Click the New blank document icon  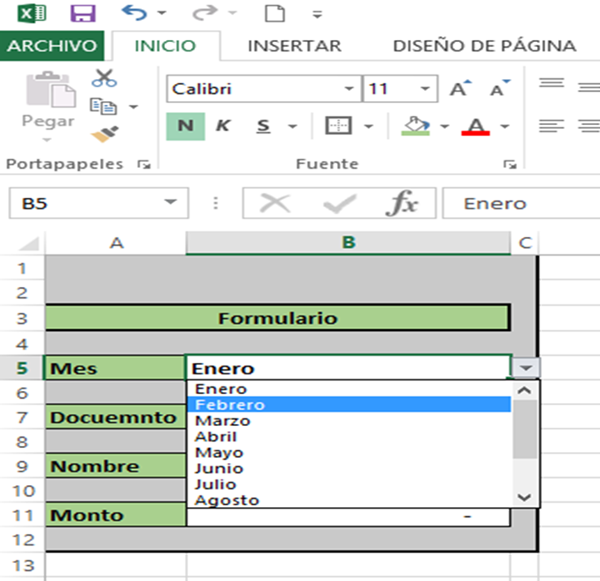(x=274, y=15)
